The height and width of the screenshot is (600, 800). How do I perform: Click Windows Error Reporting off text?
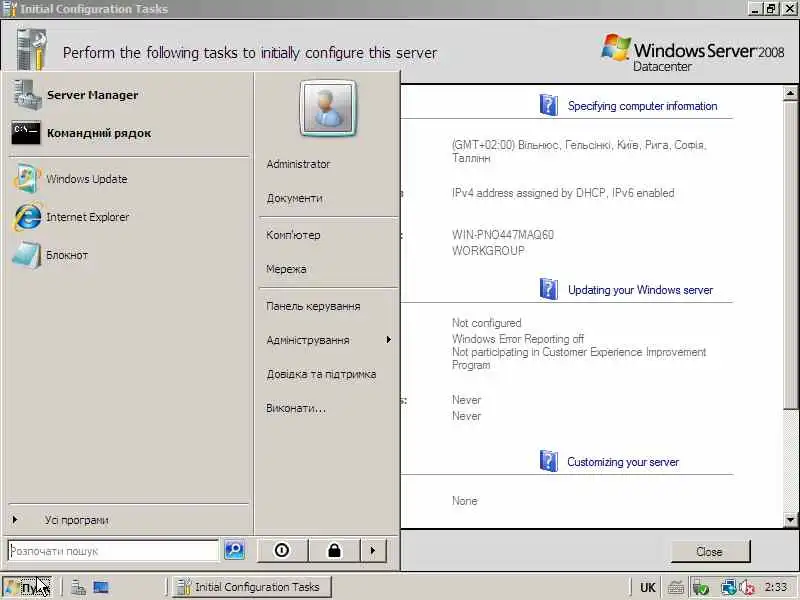pos(517,339)
